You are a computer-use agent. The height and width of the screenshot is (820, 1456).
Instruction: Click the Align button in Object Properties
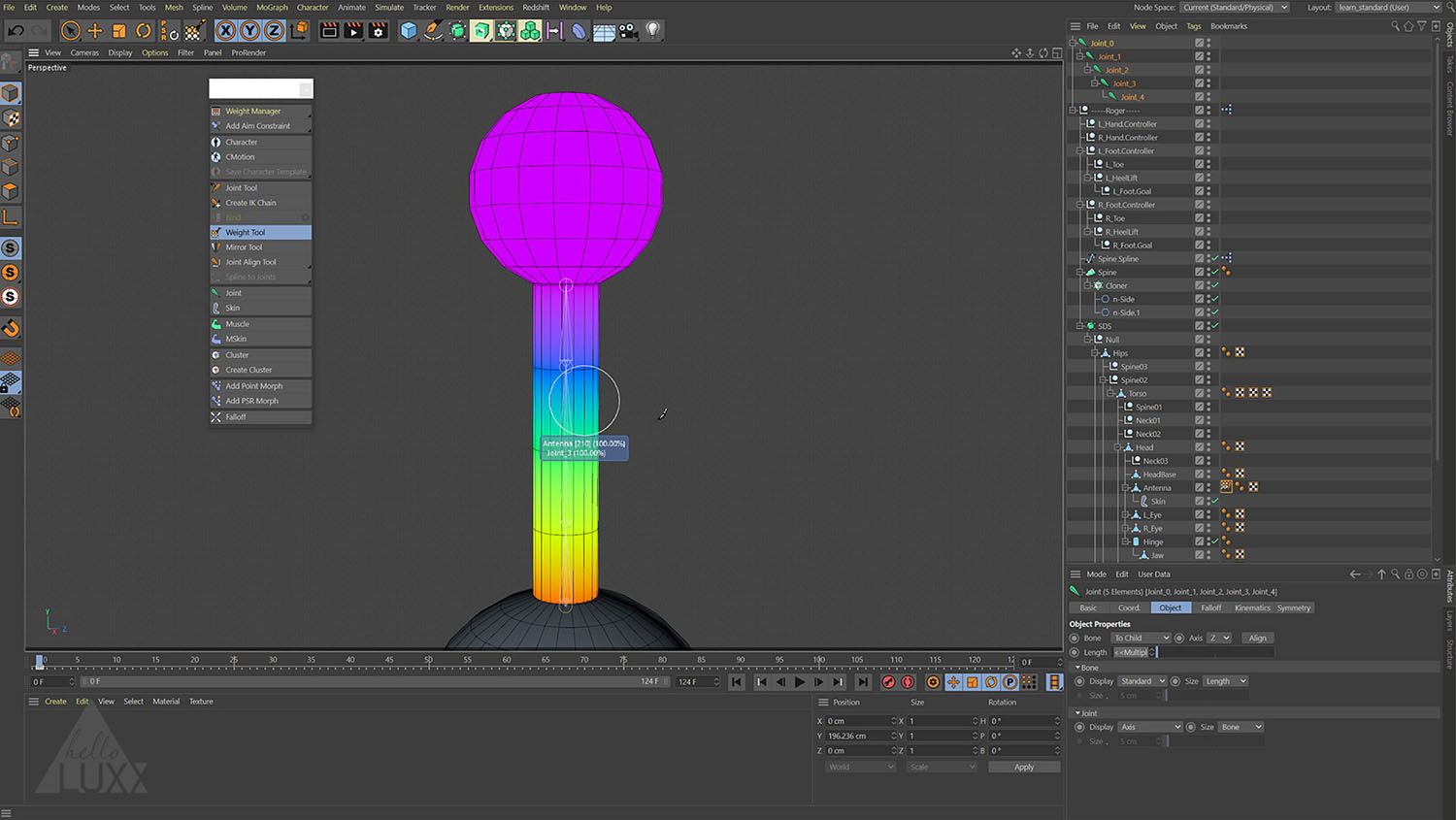pyautogui.click(x=1257, y=638)
